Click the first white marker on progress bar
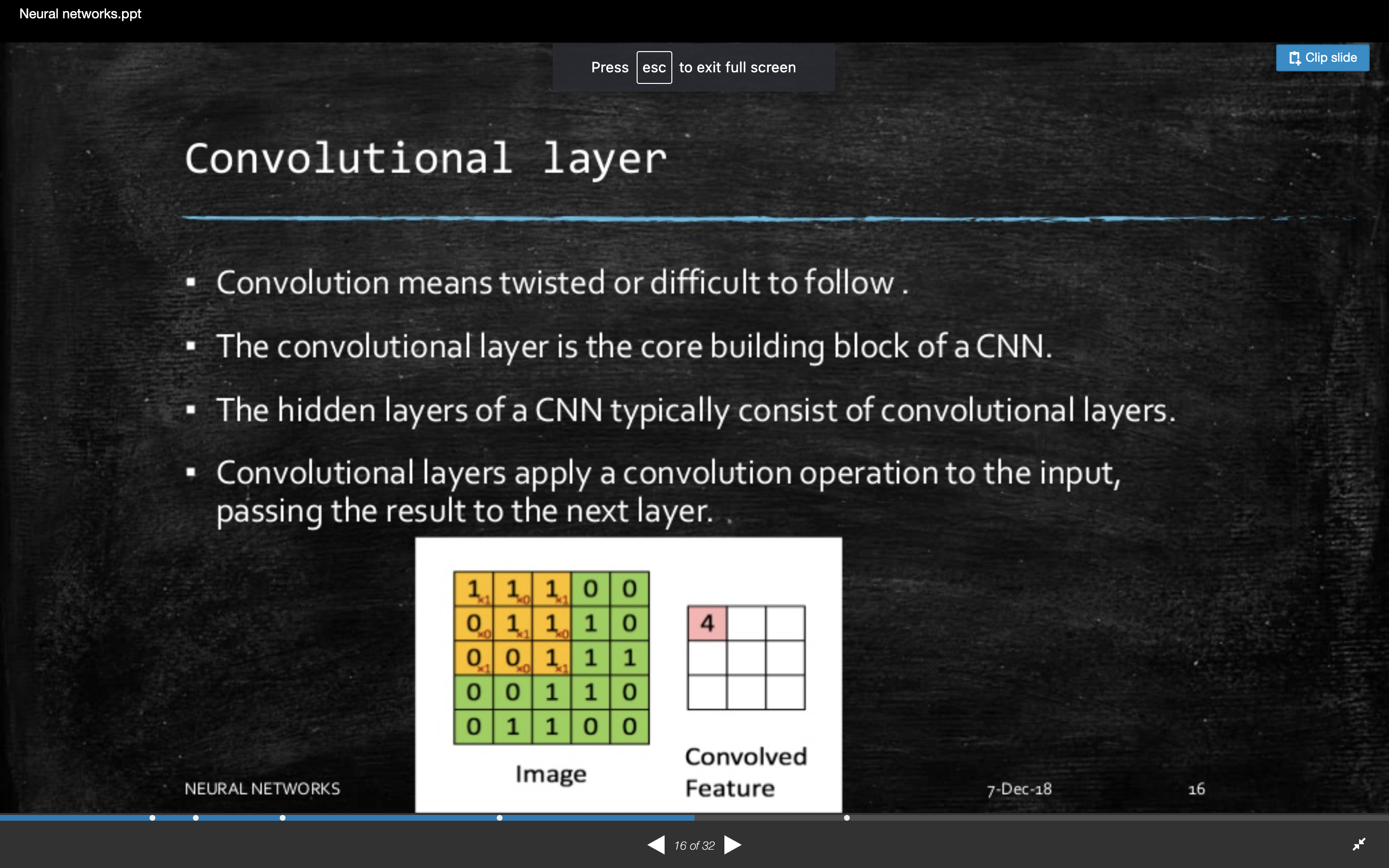This screenshot has height=868, width=1389. point(152,817)
